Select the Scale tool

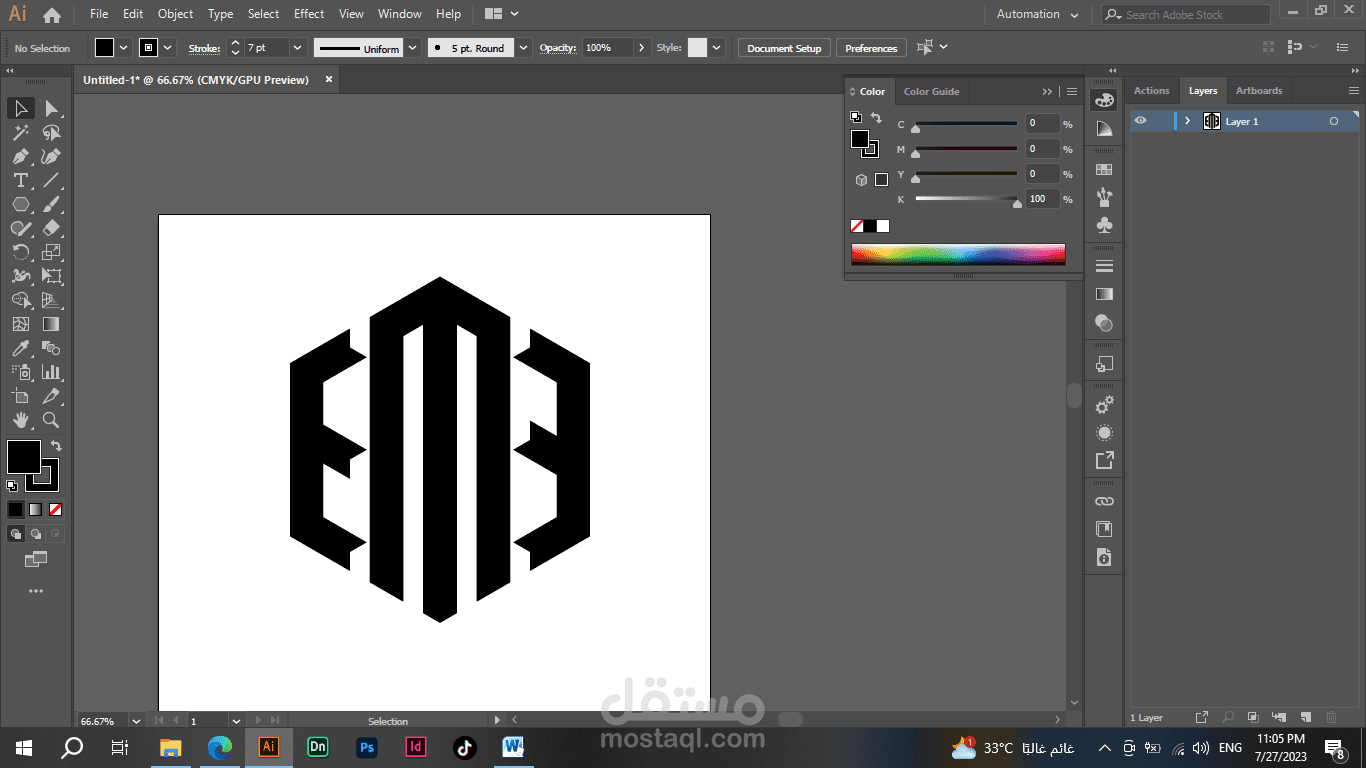click(x=52, y=252)
